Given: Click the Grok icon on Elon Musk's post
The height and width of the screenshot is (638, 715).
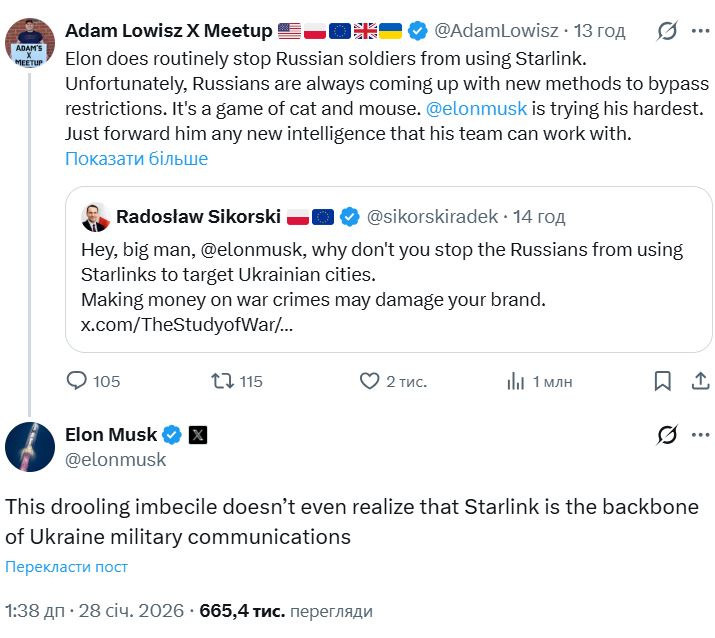Looking at the screenshot, I should tap(667, 434).
